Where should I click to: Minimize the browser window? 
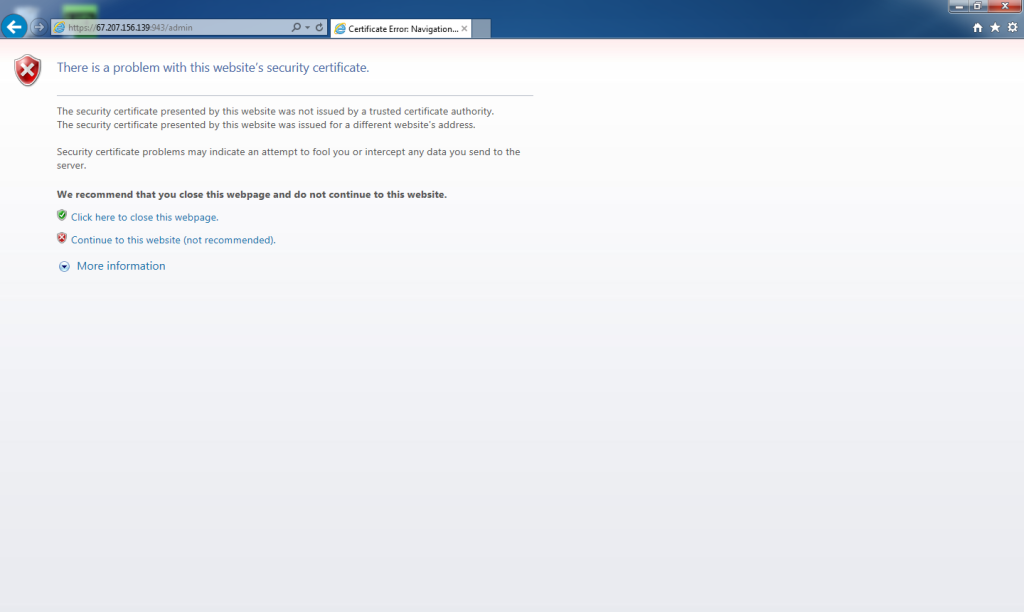[x=959, y=6]
